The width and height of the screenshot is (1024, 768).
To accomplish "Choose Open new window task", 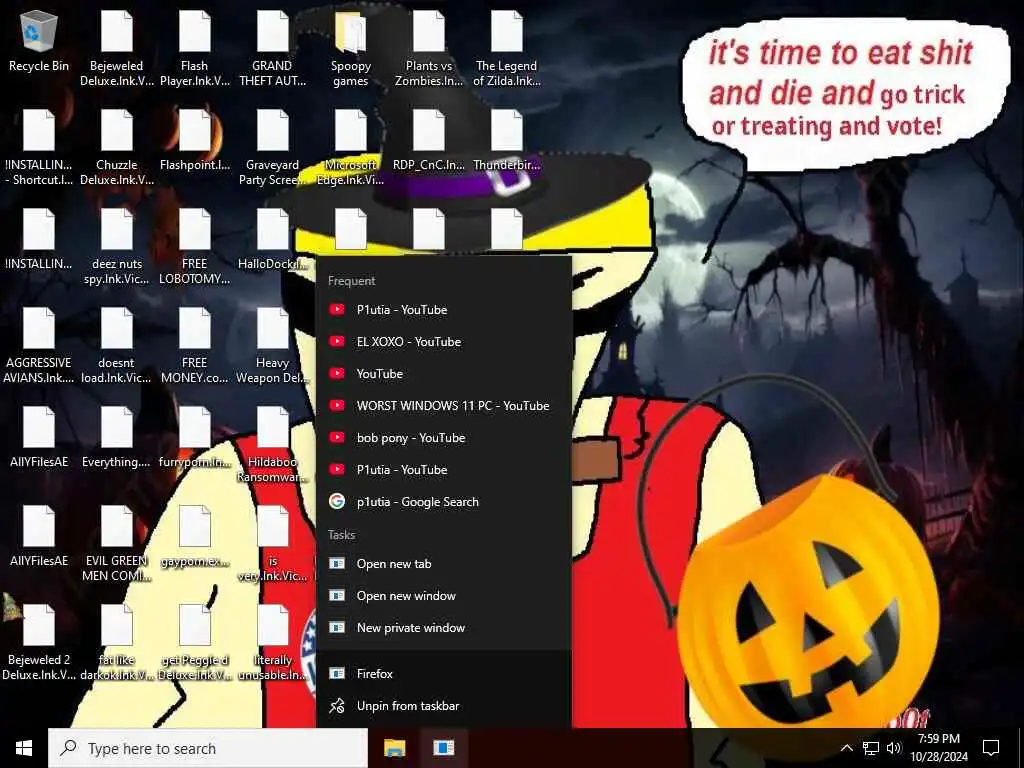I will click(443, 596).
